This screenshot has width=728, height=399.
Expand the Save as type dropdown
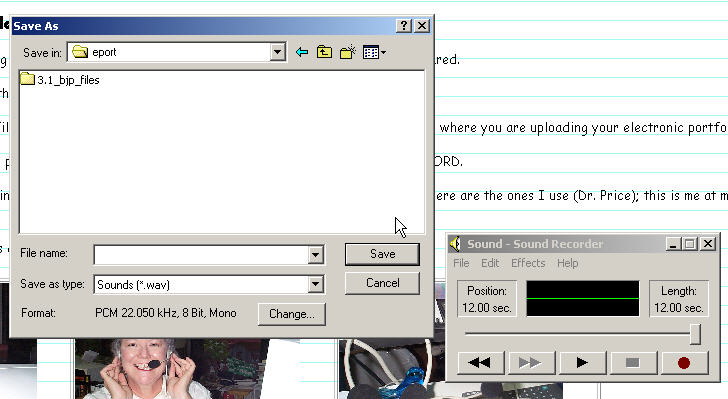point(315,284)
